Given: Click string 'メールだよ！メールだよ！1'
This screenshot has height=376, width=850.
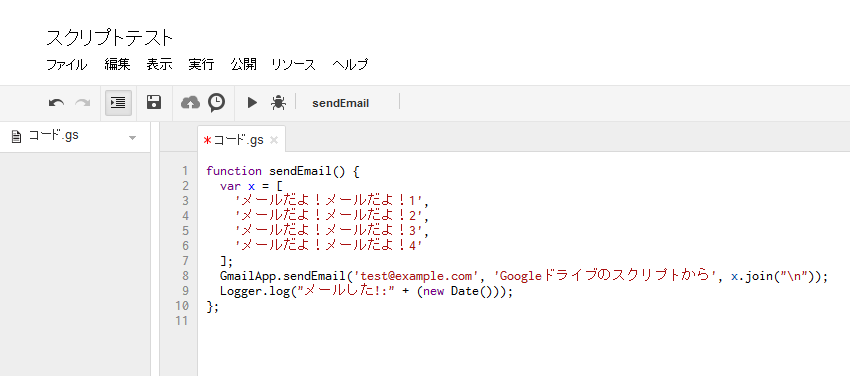Looking at the screenshot, I should [329, 201].
